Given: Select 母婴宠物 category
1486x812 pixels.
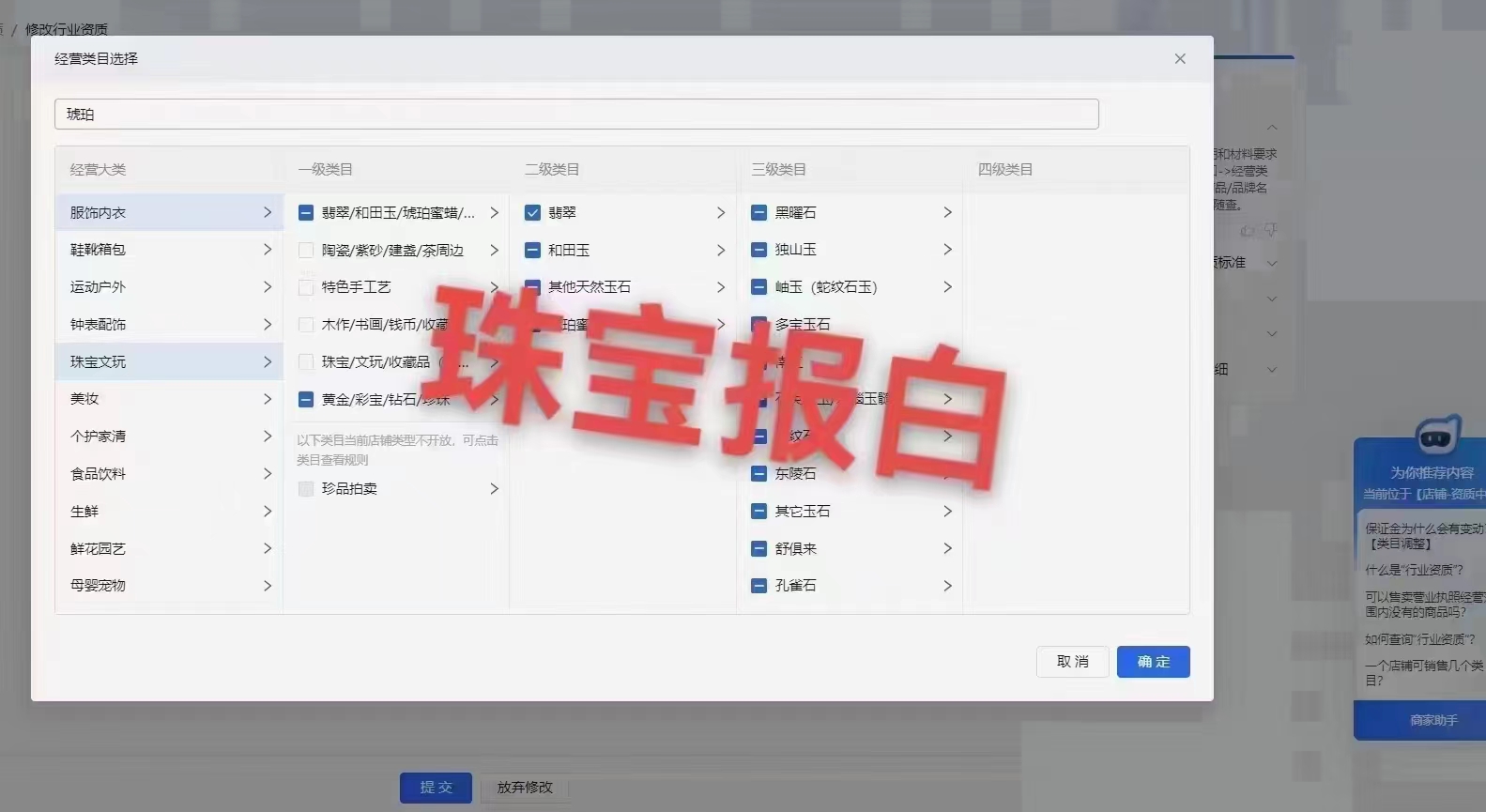Looking at the screenshot, I should [x=169, y=586].
